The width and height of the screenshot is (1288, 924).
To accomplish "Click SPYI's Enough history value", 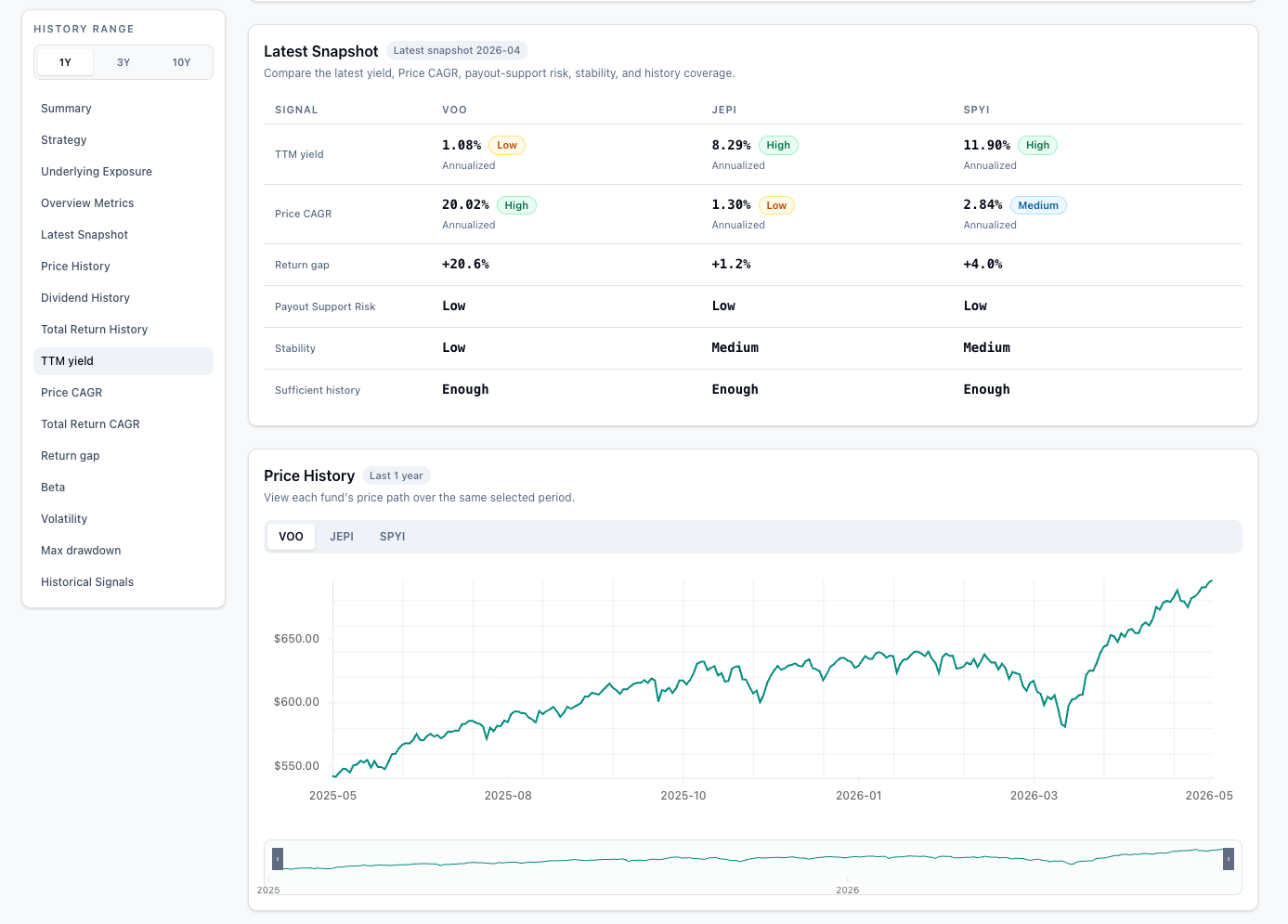I will click(987, 390).
